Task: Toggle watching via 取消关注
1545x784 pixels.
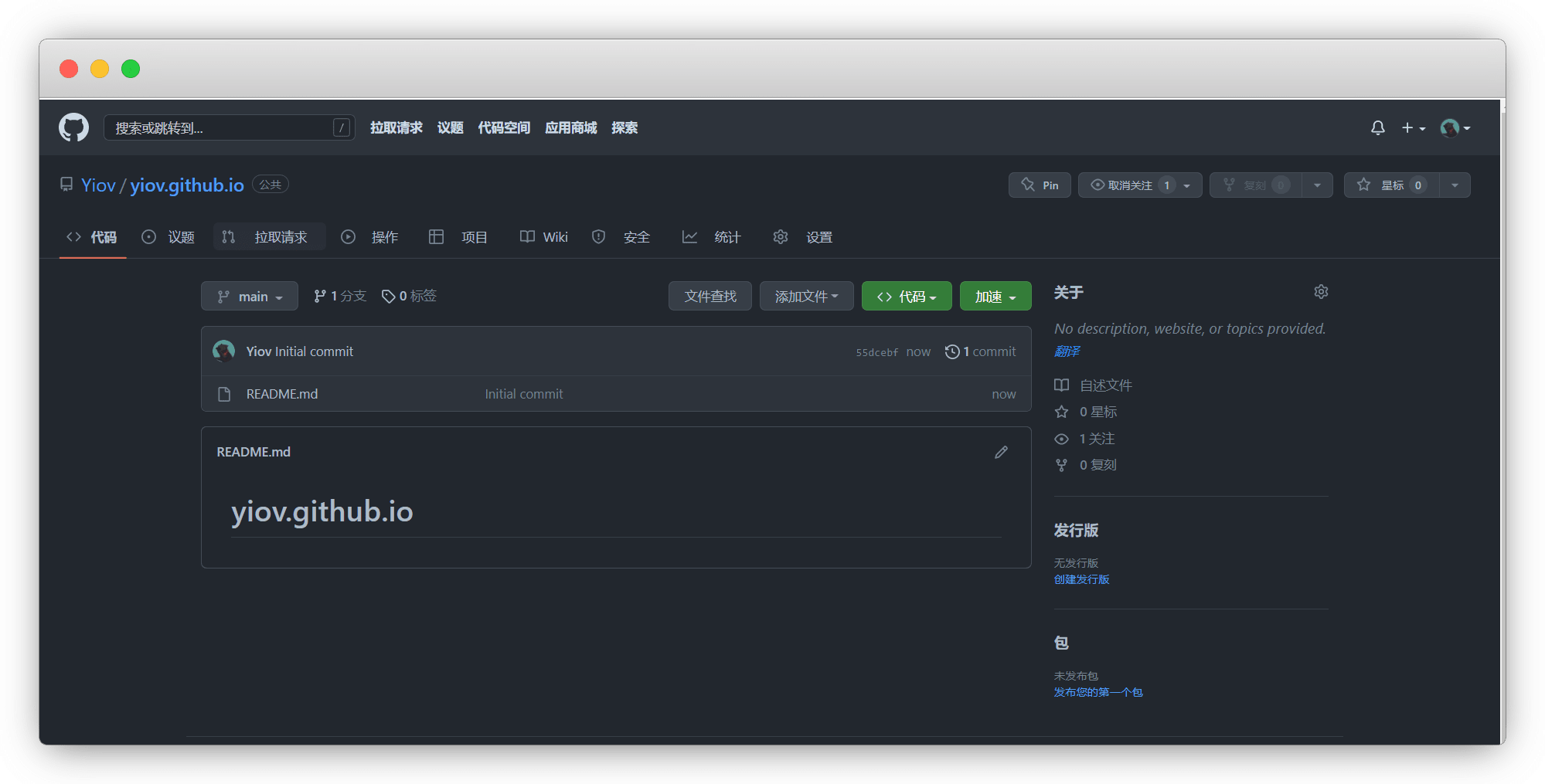Action: click(x=1128, y=185)
